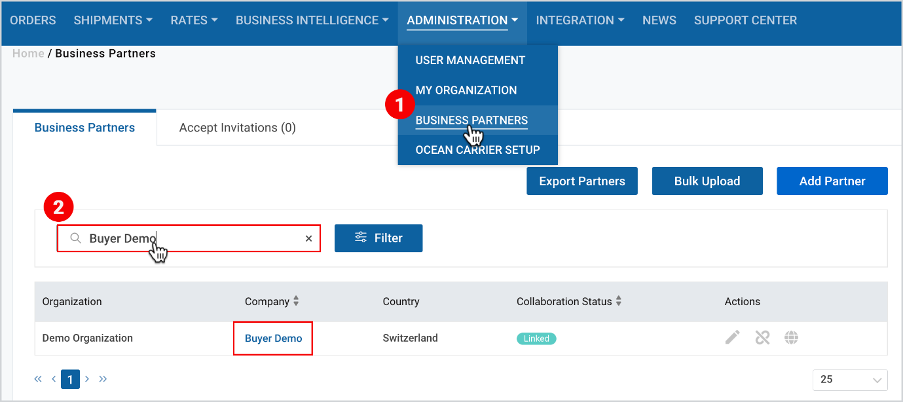Viewport: 904px width, 402px height.
Task: Go to Orders in the top navigation
Action: click(x=33, y=20)
